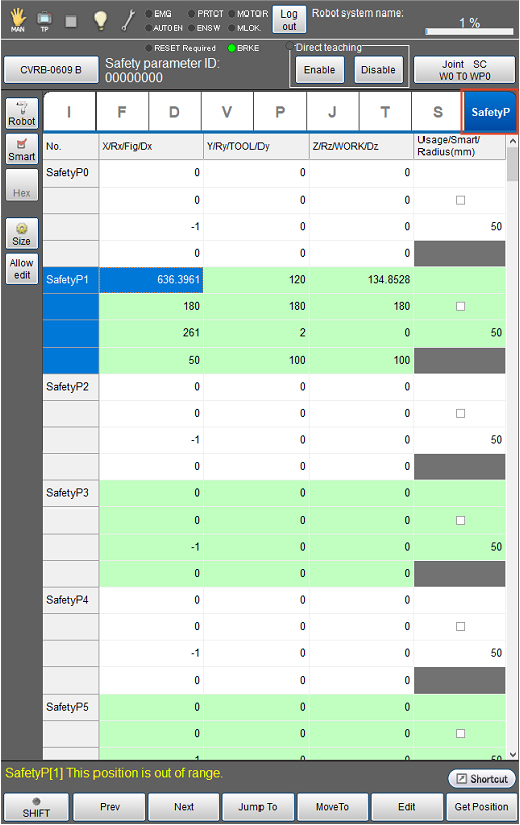This screenshot has height=825, width=520.
Task: Toggle the SafetyP3 usage checkbox
Action: coord(461,520)
